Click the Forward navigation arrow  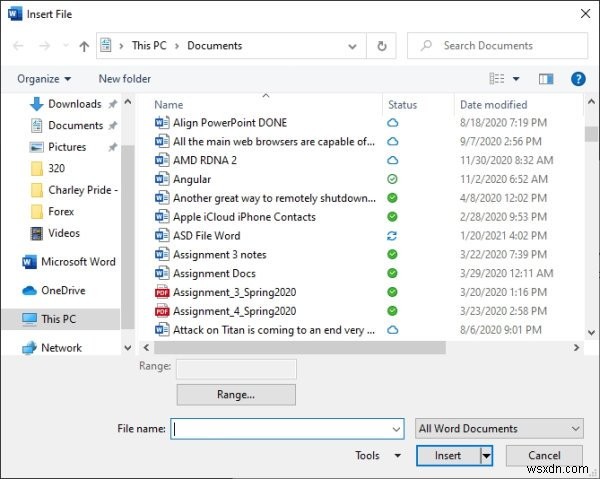click(45, 46)
